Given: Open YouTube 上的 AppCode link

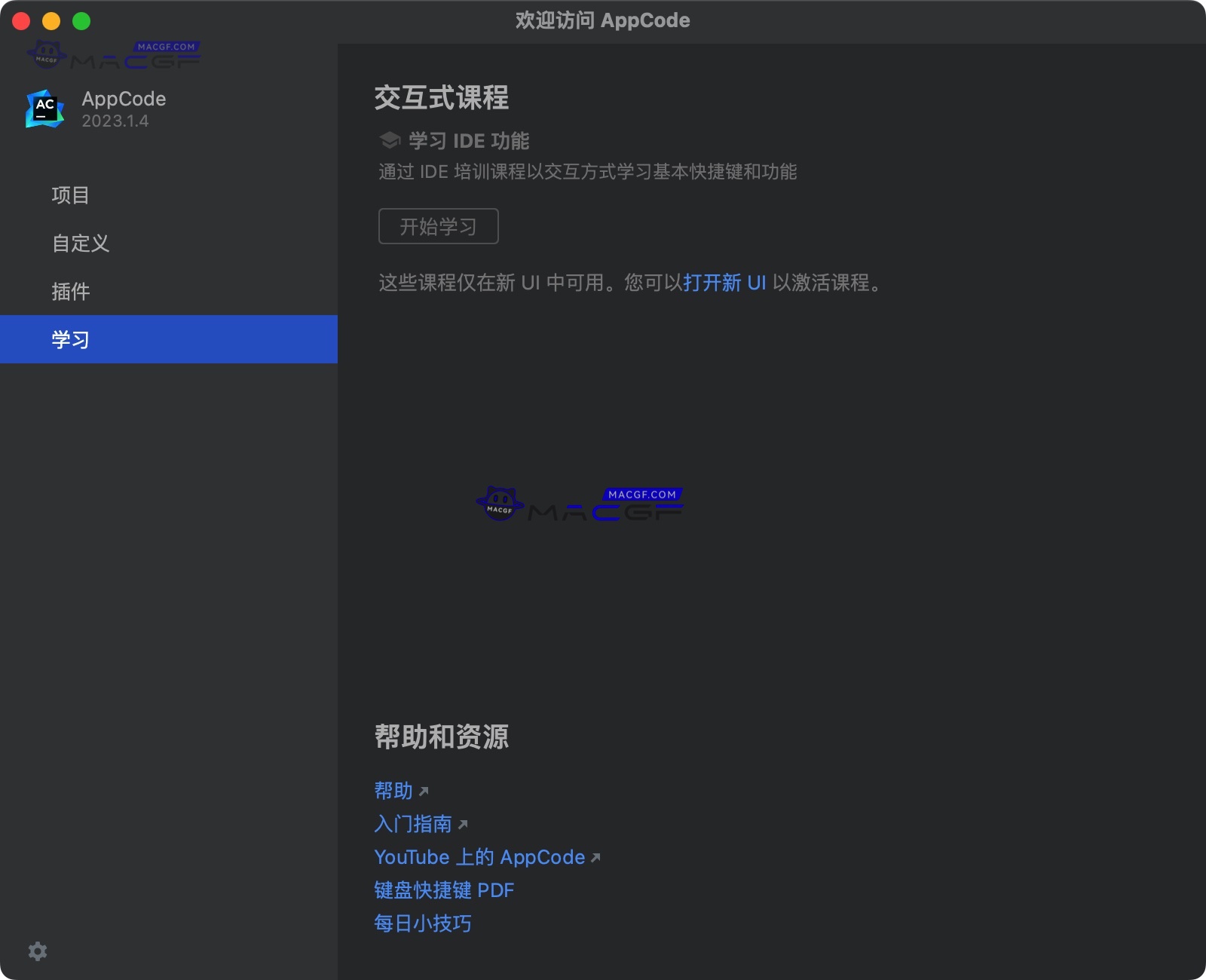Looking at the screenshot, I should [479, 857].
